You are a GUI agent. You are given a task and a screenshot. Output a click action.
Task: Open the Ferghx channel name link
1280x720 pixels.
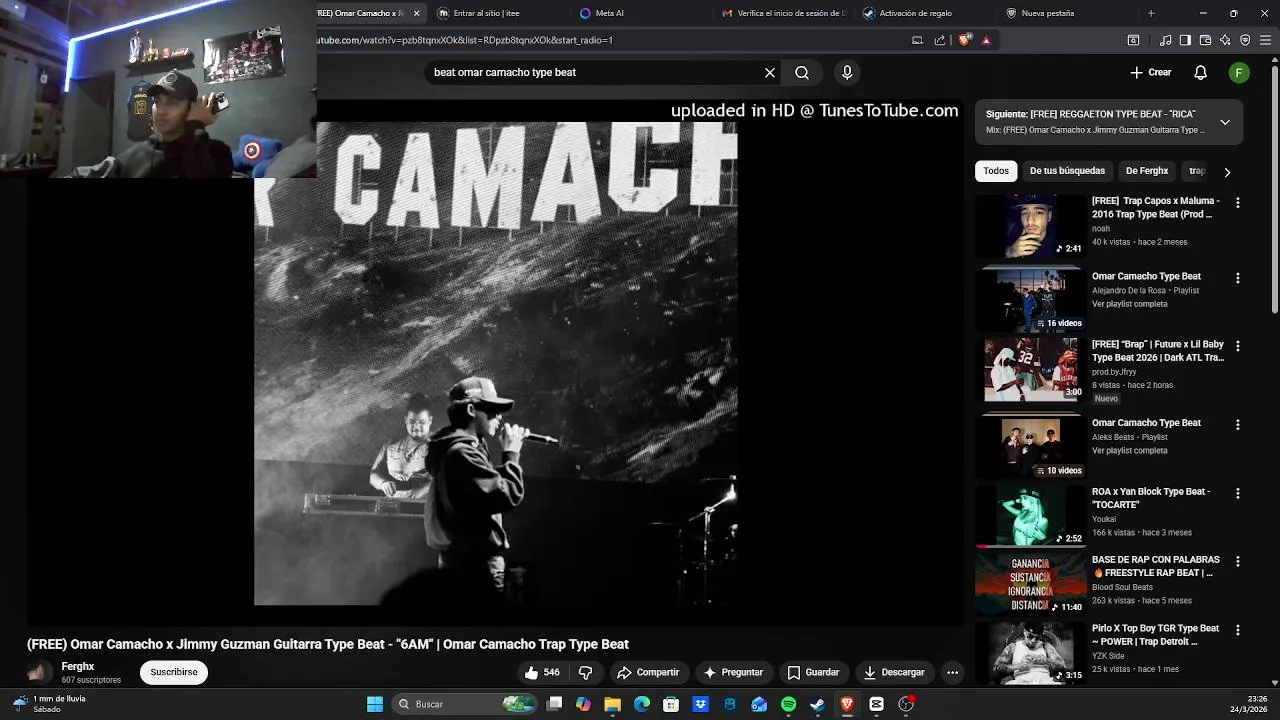(x=78, y=666)
